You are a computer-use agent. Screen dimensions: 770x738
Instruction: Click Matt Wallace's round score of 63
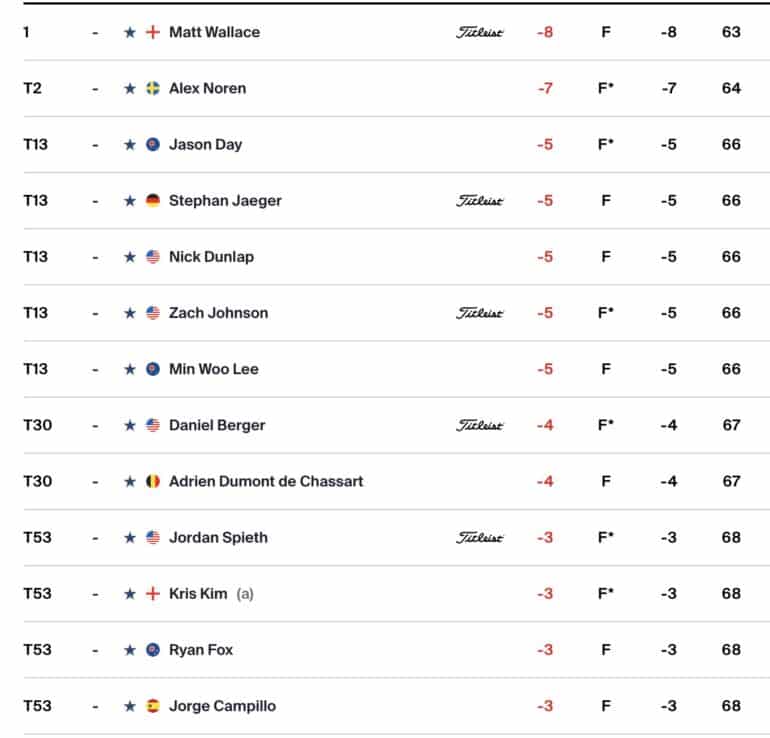tap(731, 32)
